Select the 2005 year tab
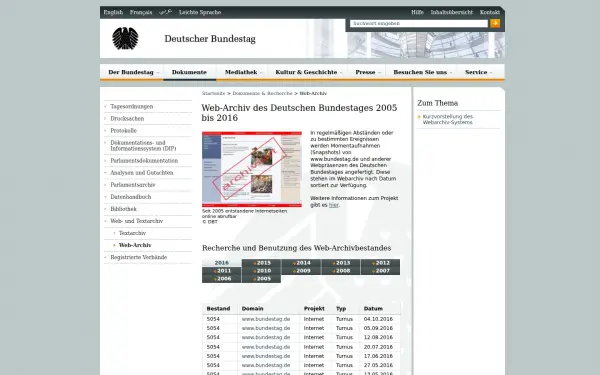 coord(261,279)
